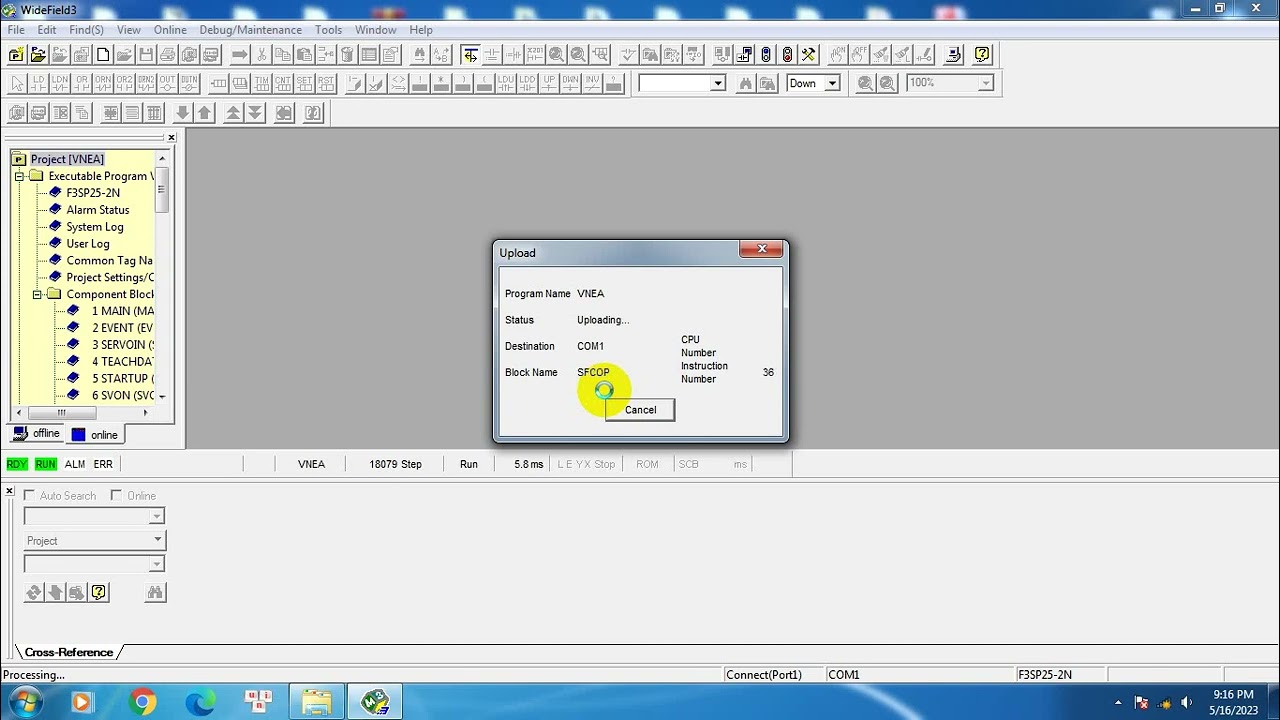Click the help icon in Cross-Reference panel
This screenshot has height=720, width=1280.
98,593
